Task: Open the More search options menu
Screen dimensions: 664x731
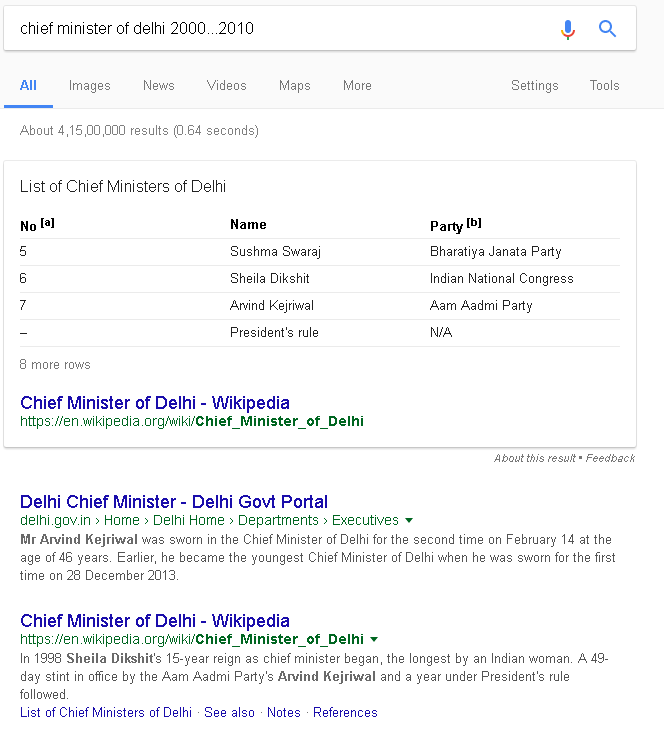Action: 357,86
